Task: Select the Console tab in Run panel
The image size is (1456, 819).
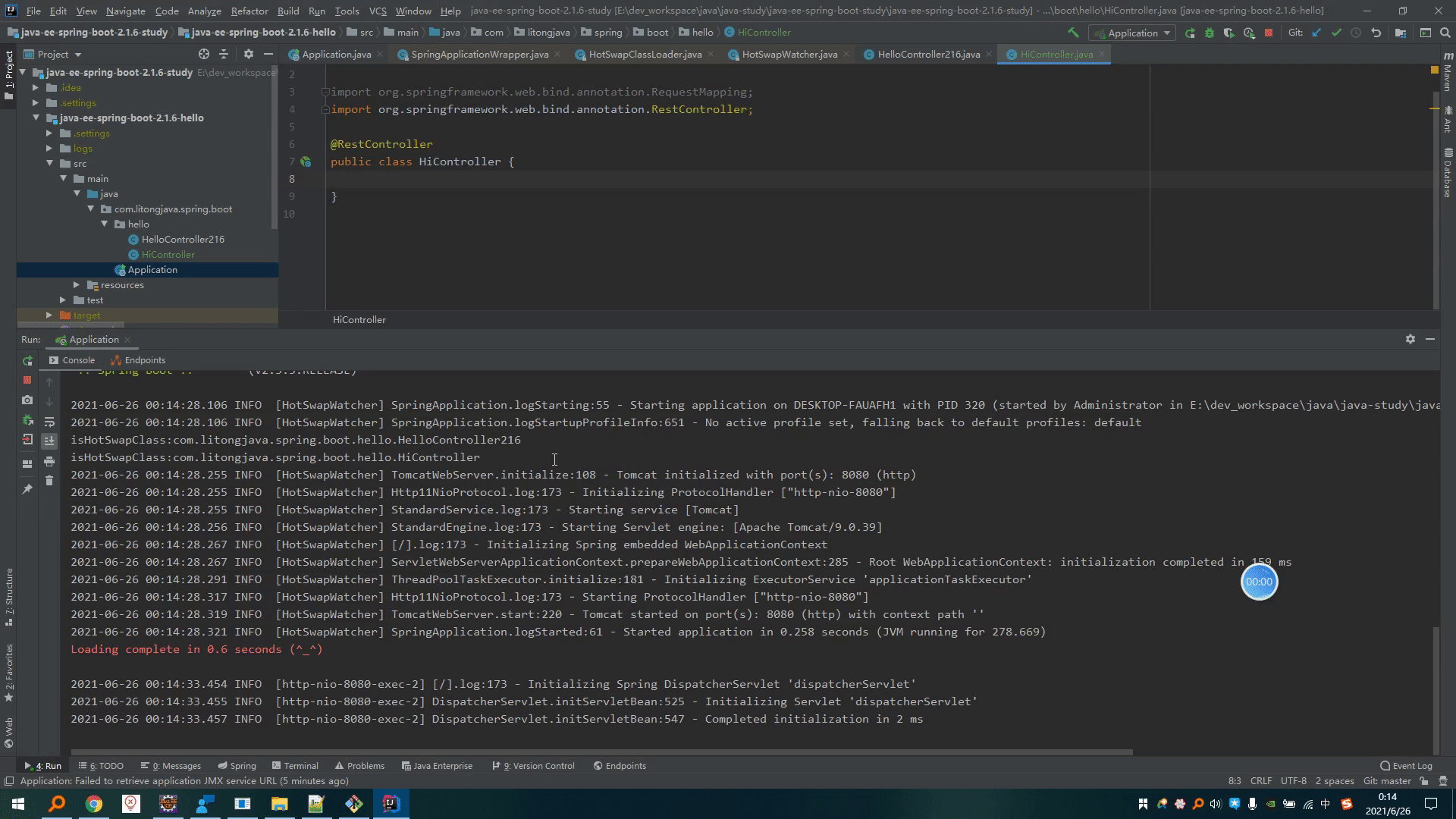Action: coord(79,360)
